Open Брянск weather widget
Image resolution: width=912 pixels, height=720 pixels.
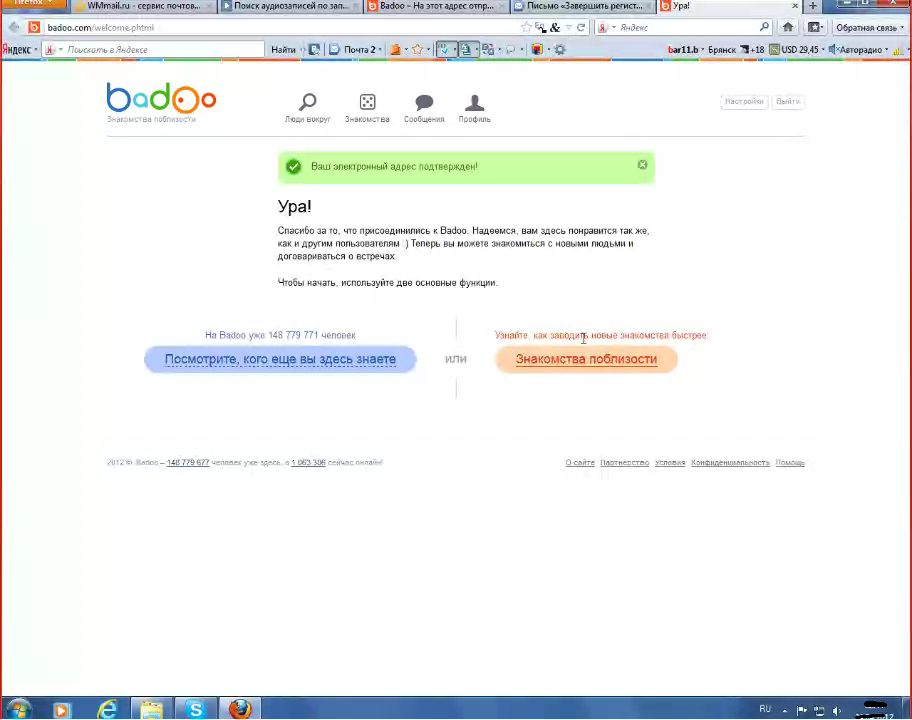tap(736, 49)
